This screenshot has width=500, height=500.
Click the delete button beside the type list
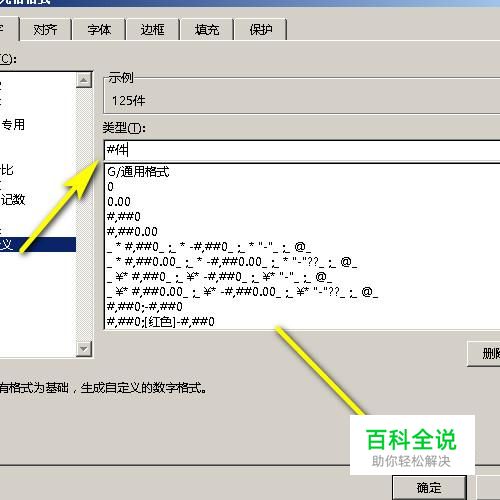(x=484, y=353)
